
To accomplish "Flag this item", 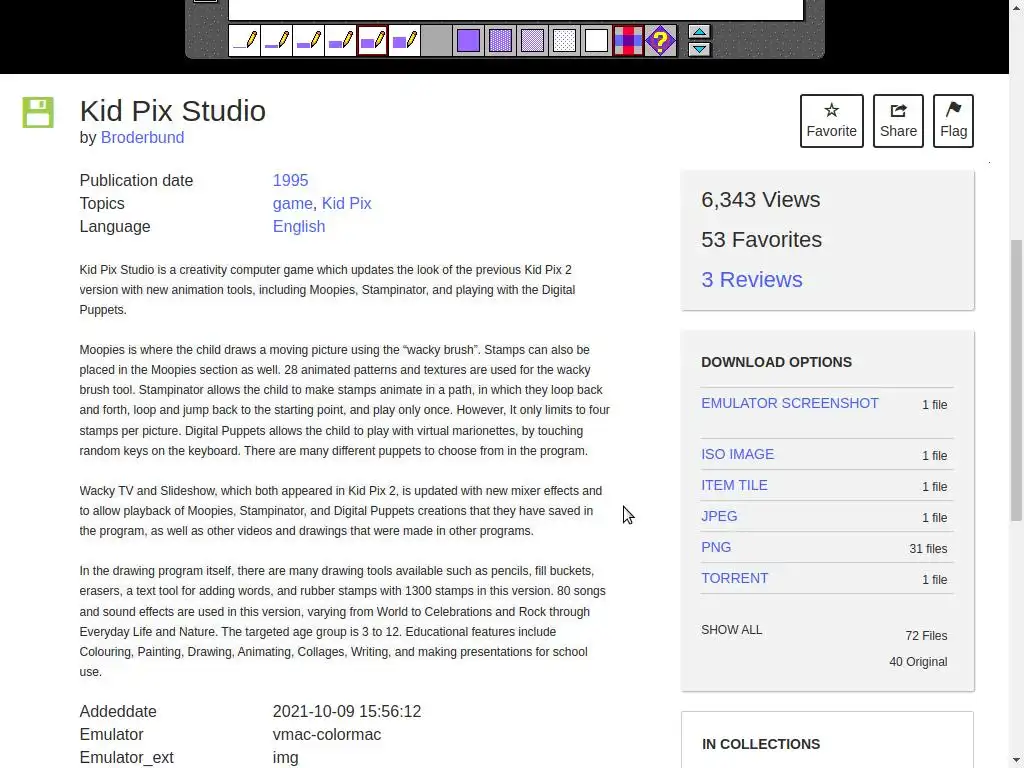I will coord(953,121).
